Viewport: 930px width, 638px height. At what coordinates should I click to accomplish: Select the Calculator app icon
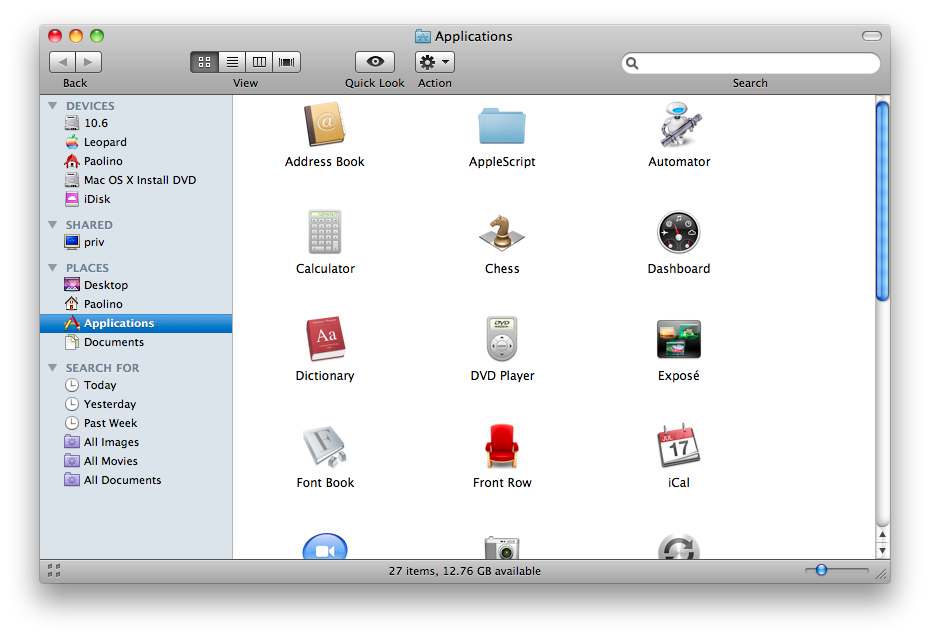324,232
